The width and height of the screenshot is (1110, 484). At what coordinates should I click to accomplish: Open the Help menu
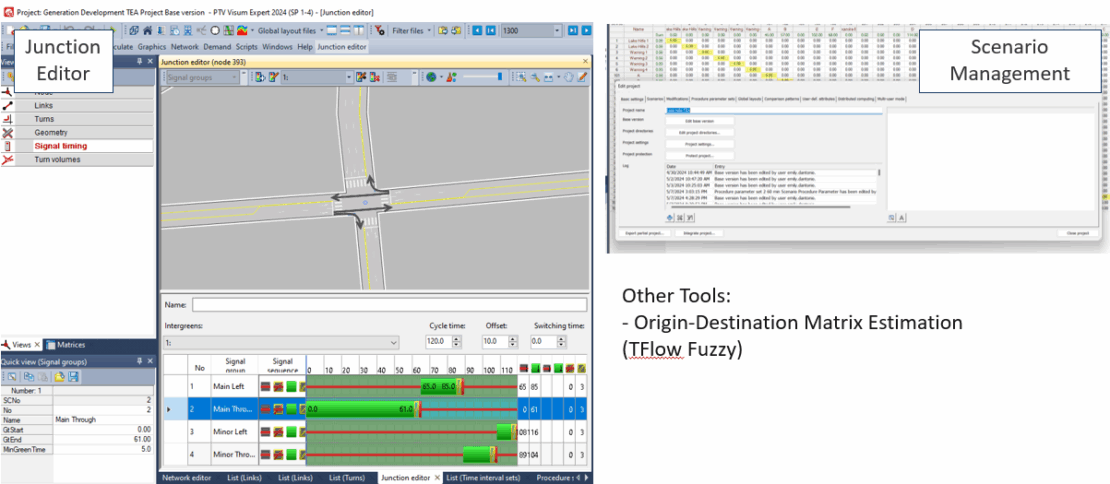[x=304, y=47]
